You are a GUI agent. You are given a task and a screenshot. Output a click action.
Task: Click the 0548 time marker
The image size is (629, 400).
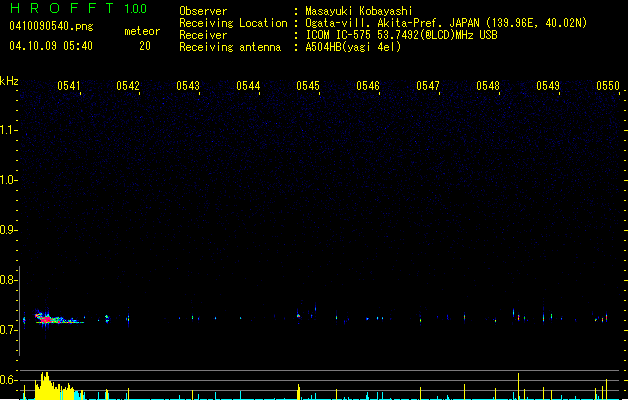(x=488, y=86)
